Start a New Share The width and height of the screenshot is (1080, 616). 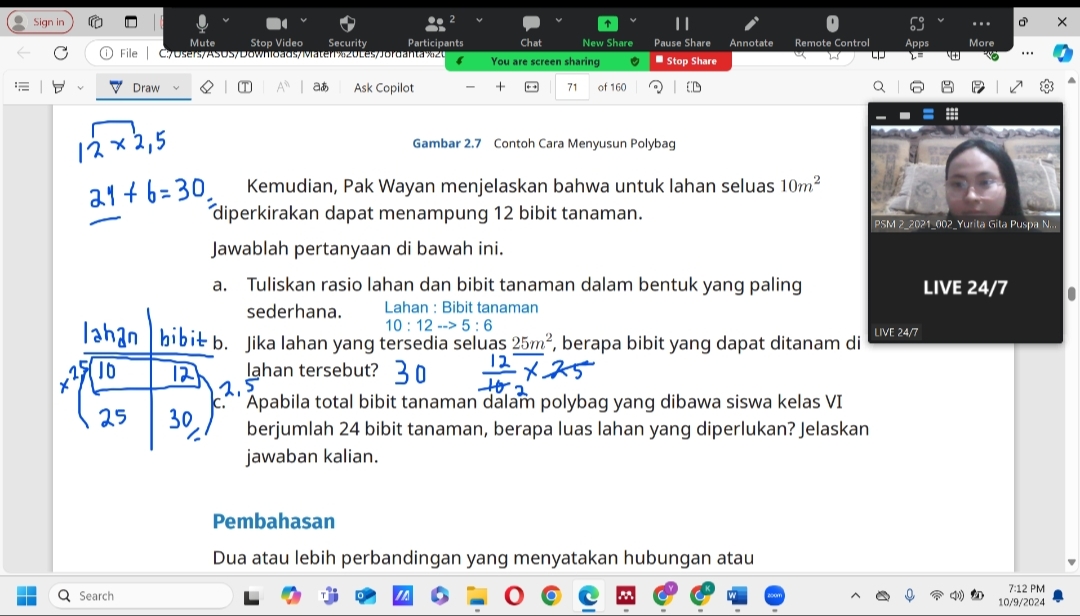click(x=607, y=30)
